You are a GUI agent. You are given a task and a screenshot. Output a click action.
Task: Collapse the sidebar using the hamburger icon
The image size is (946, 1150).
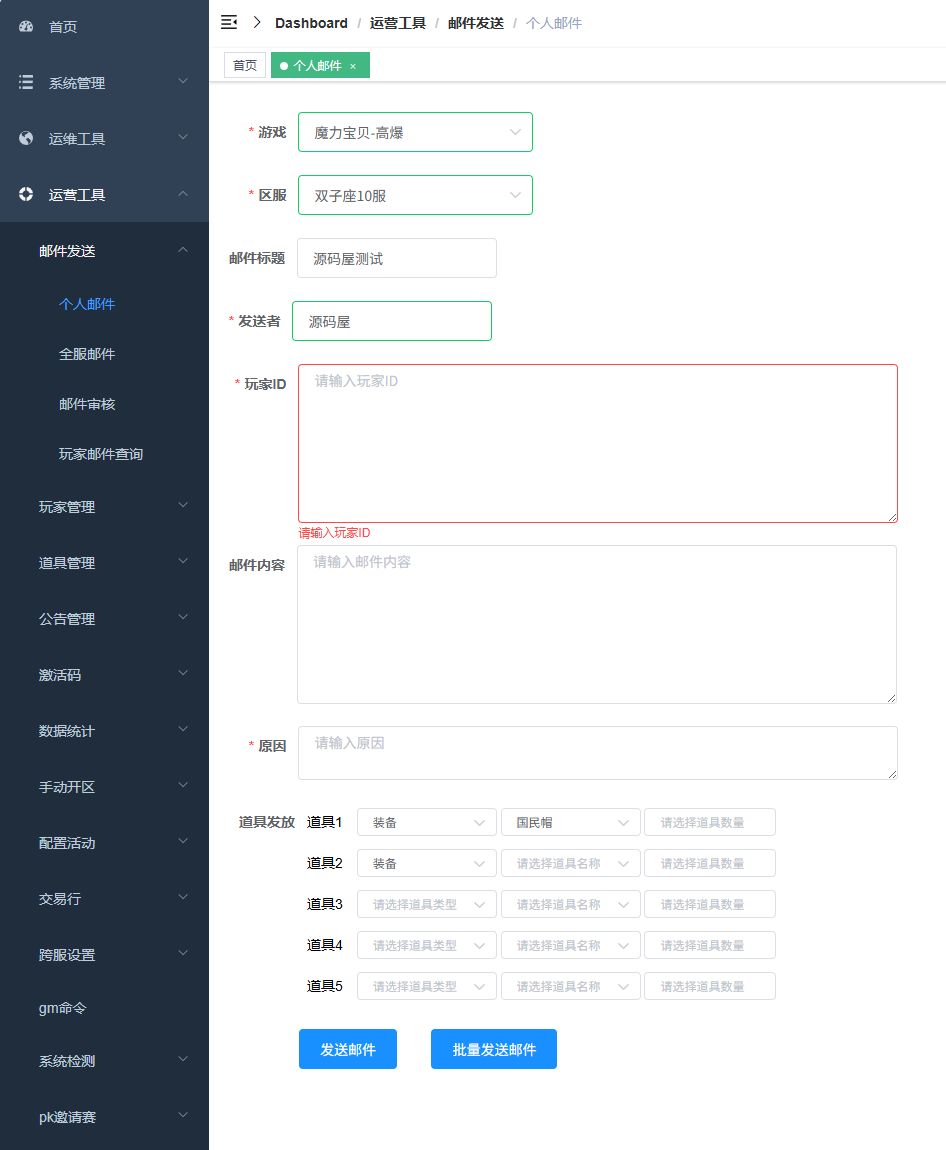pos(229,21)
